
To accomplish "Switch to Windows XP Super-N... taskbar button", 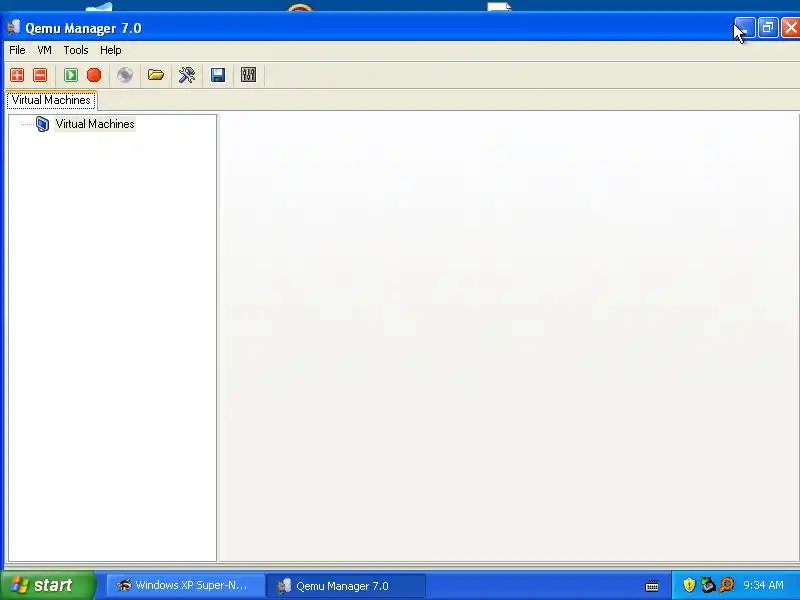I will tap(185, 586).
